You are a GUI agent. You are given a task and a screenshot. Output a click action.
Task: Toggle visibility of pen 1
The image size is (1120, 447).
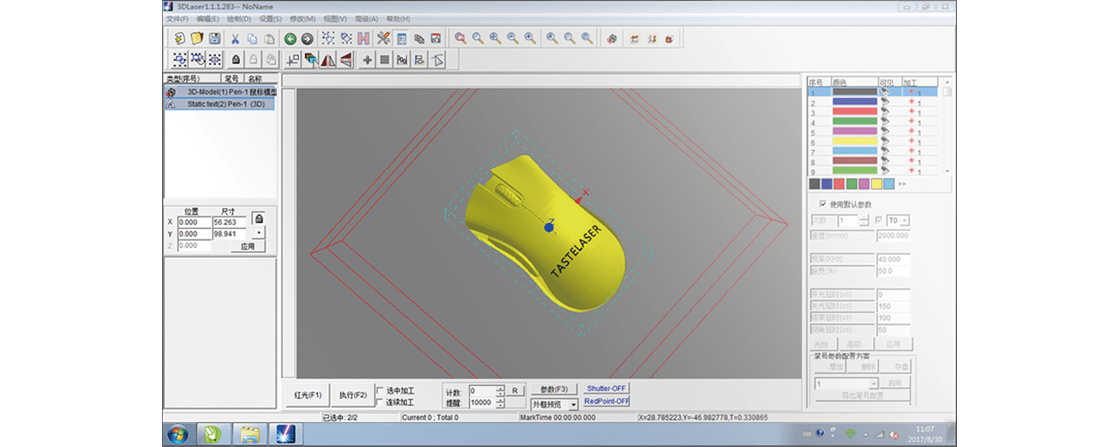pos(886,92)
